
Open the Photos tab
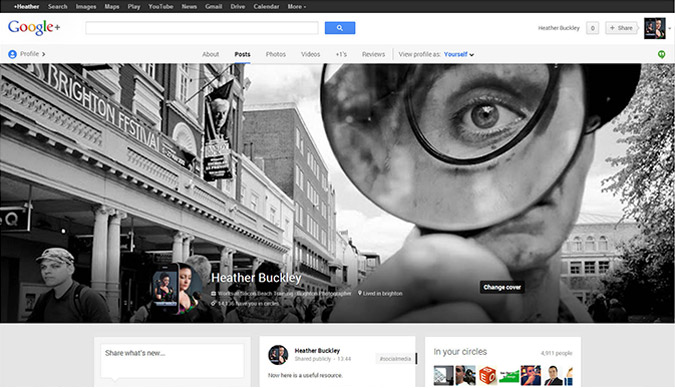tap(276, 54)
